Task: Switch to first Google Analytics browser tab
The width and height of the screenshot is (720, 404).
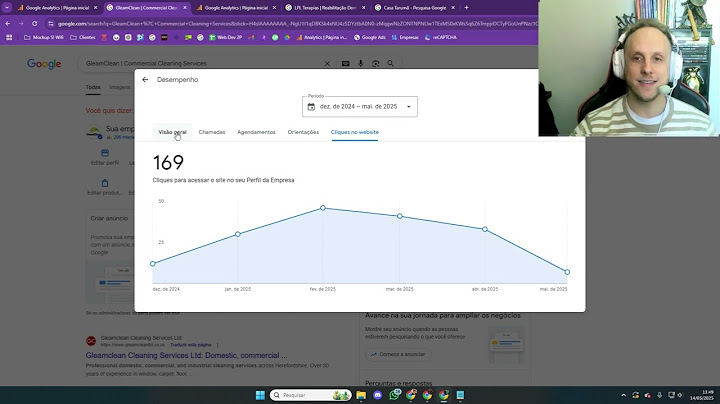Action: (x=57, y=8)
